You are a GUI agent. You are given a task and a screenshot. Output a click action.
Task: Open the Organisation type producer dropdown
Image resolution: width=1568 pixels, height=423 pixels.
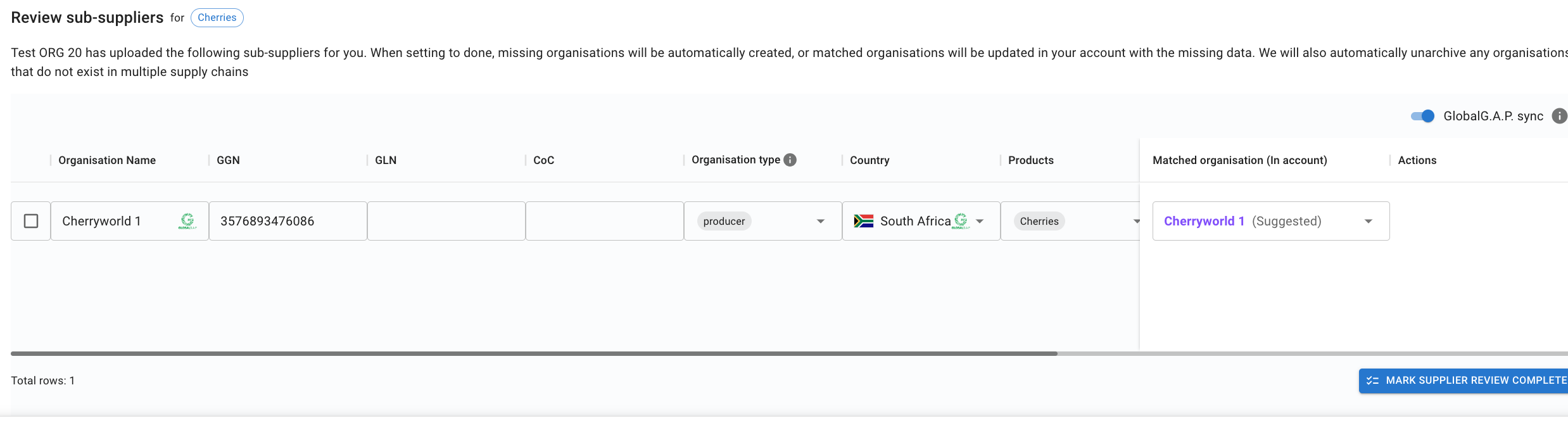tap(820, 221)
